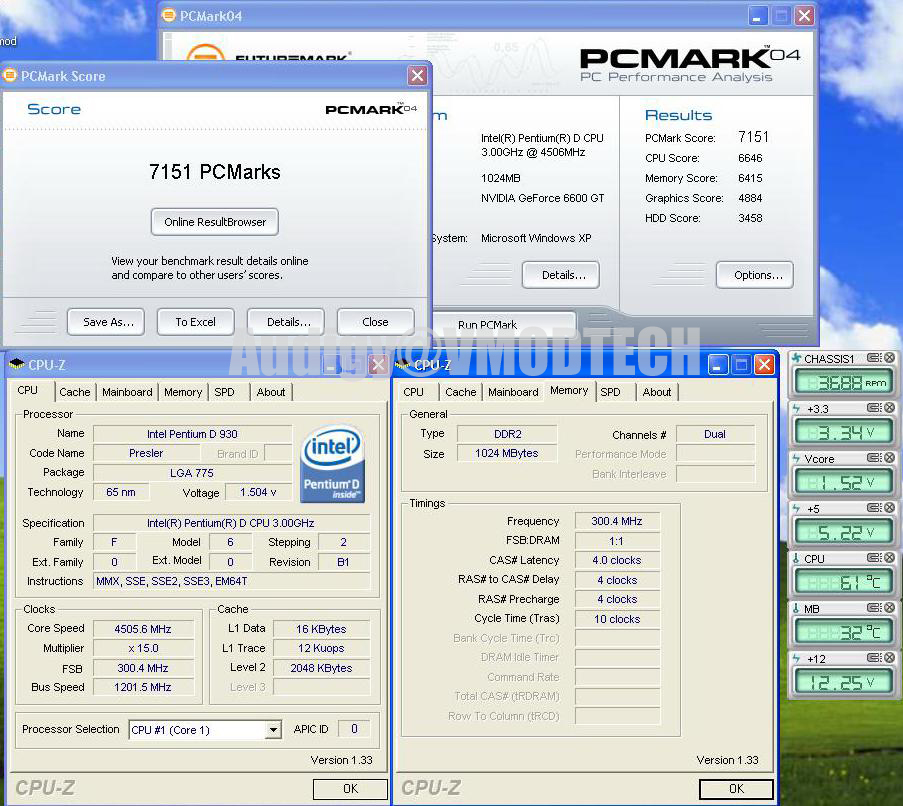Click the Multiplier value 'x 15.0'
This screenshot has height=806, width=903.
(x=143, y=648)
